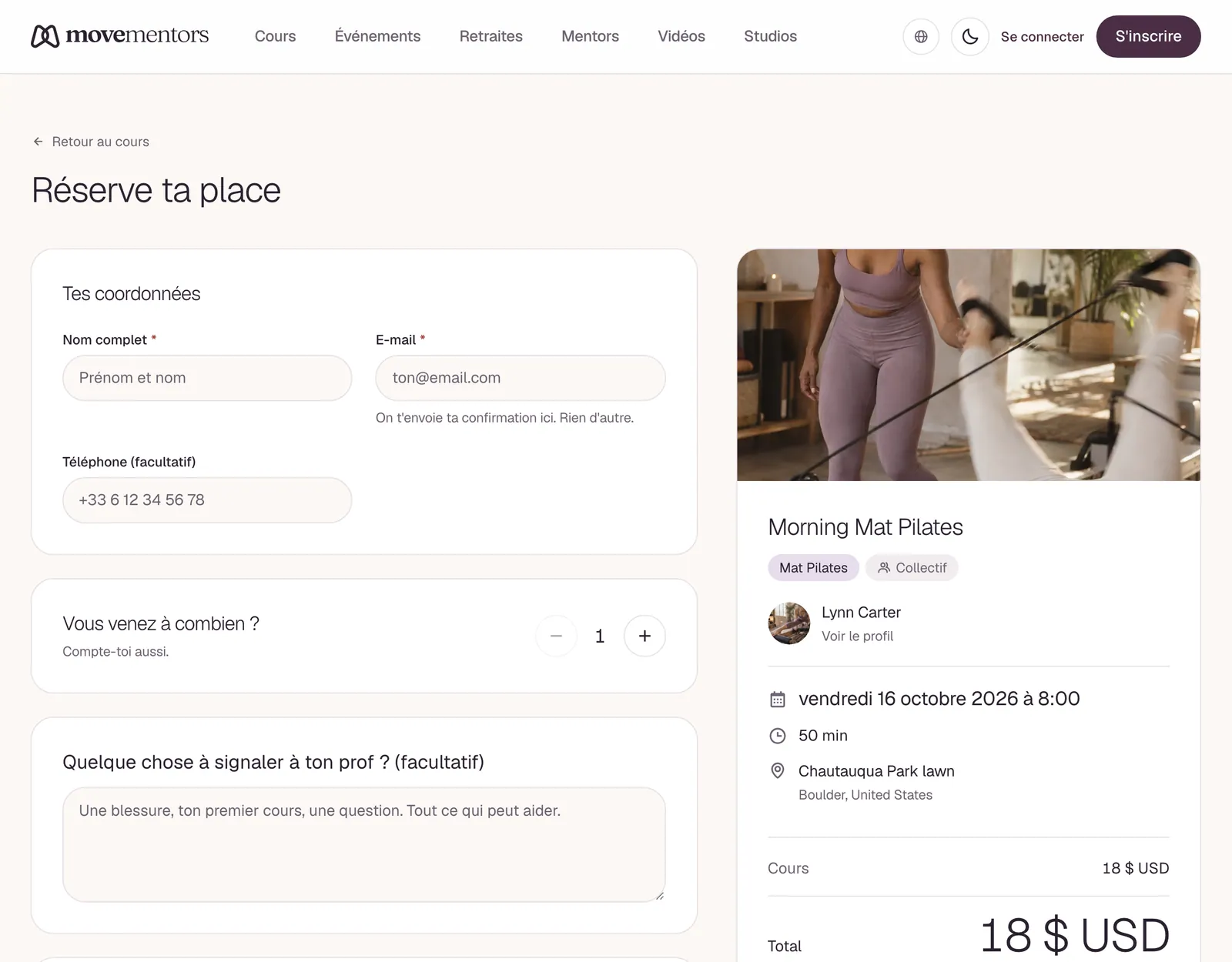This screenshot has height=962, width=1232.
Task: Click the textarea resize handle corner
Action: pyautogui.click(x=659, y=895)
